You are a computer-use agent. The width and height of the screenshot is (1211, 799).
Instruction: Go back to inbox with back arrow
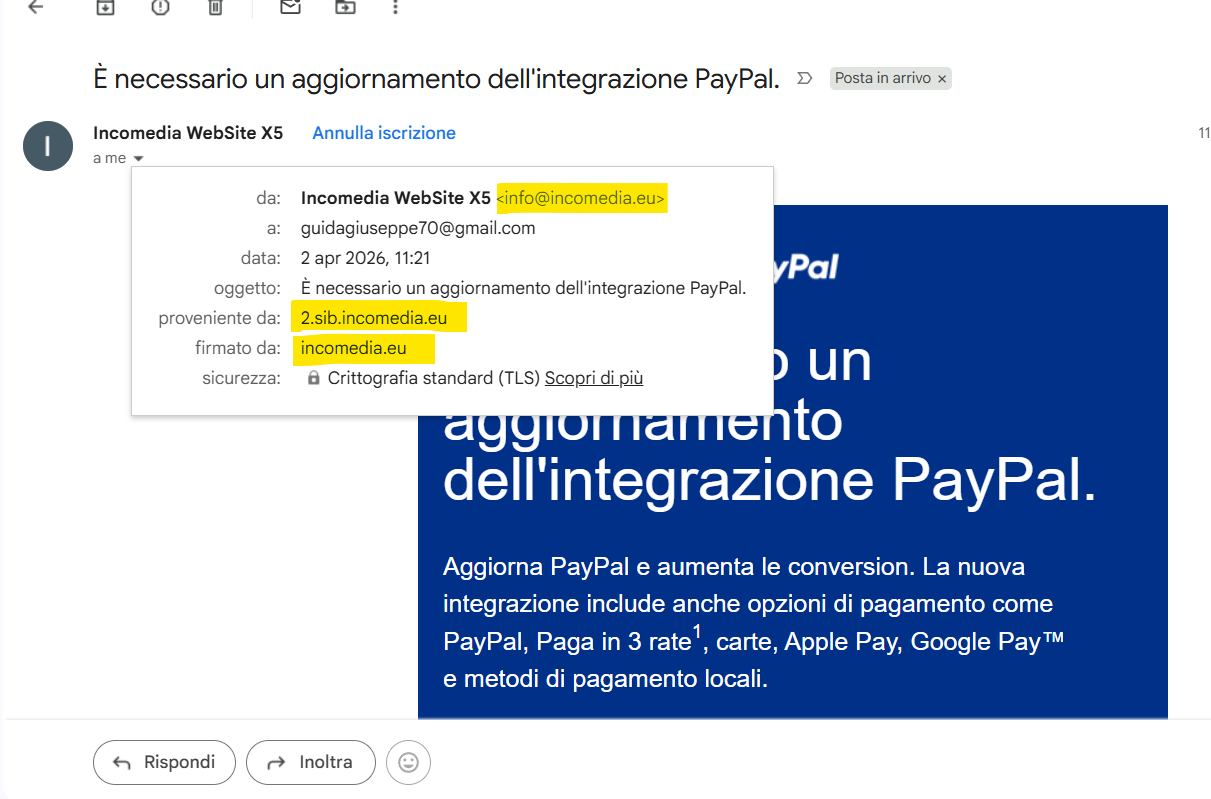(36, 7)
